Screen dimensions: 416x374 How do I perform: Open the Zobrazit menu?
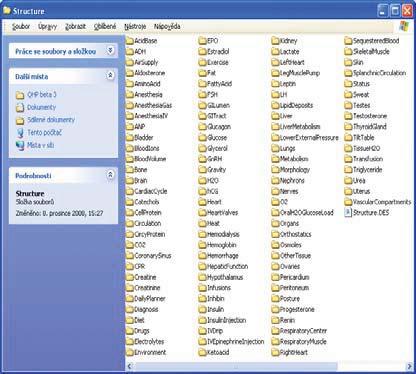coord(75,26)
